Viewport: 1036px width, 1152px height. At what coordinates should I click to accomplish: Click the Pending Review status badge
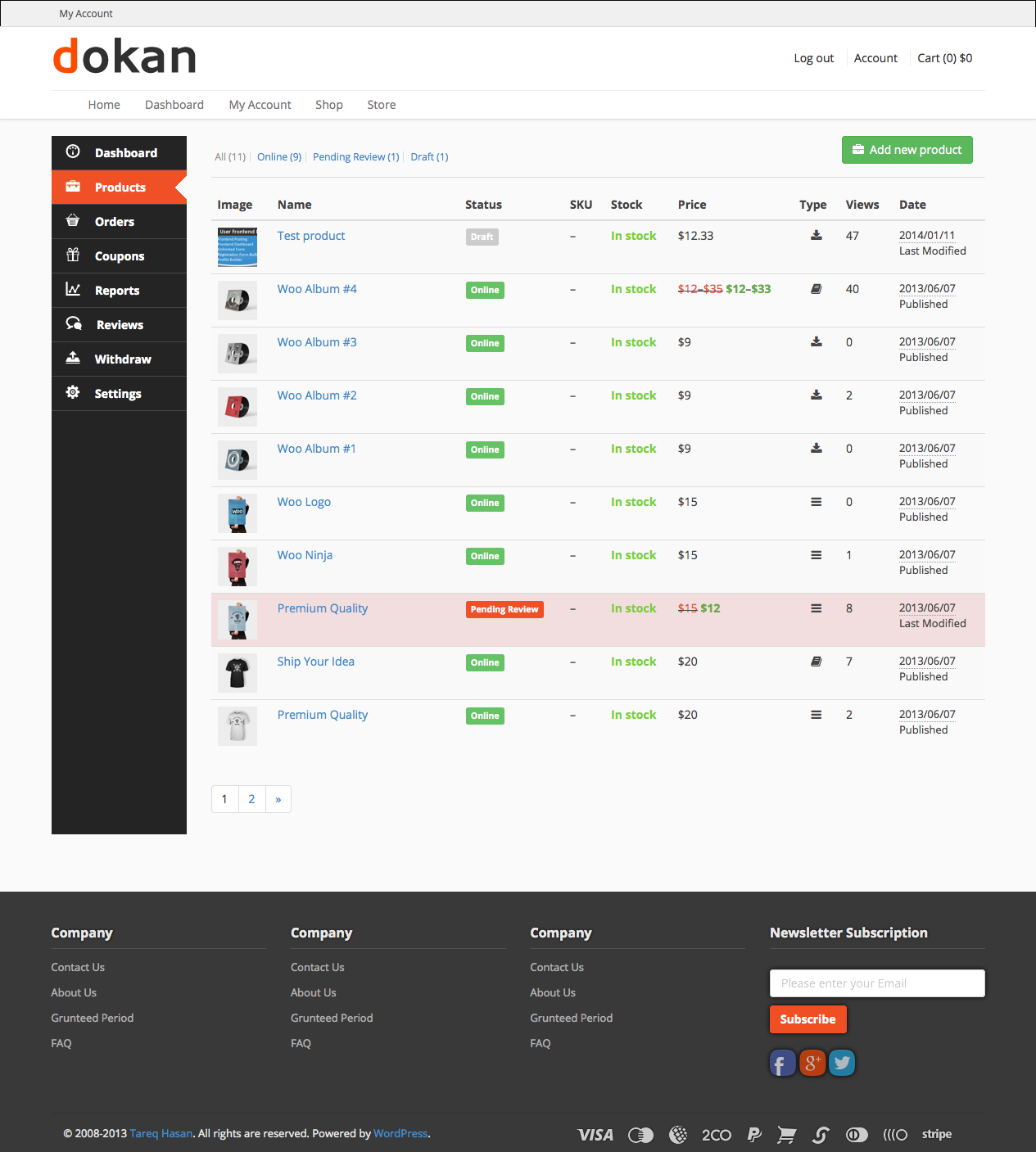[504, 609]
